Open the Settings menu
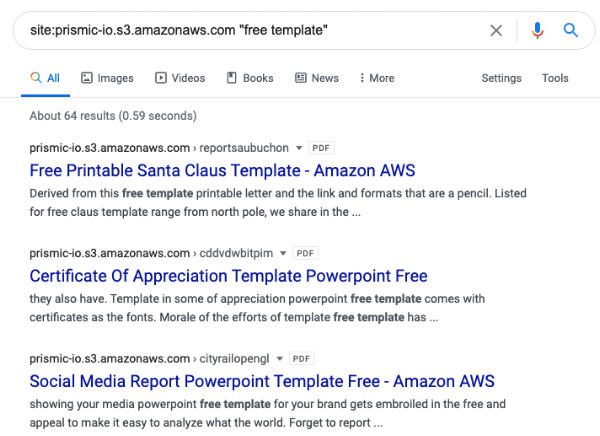The width and height of the screenshot is (600, 436). tap(501, 78)
